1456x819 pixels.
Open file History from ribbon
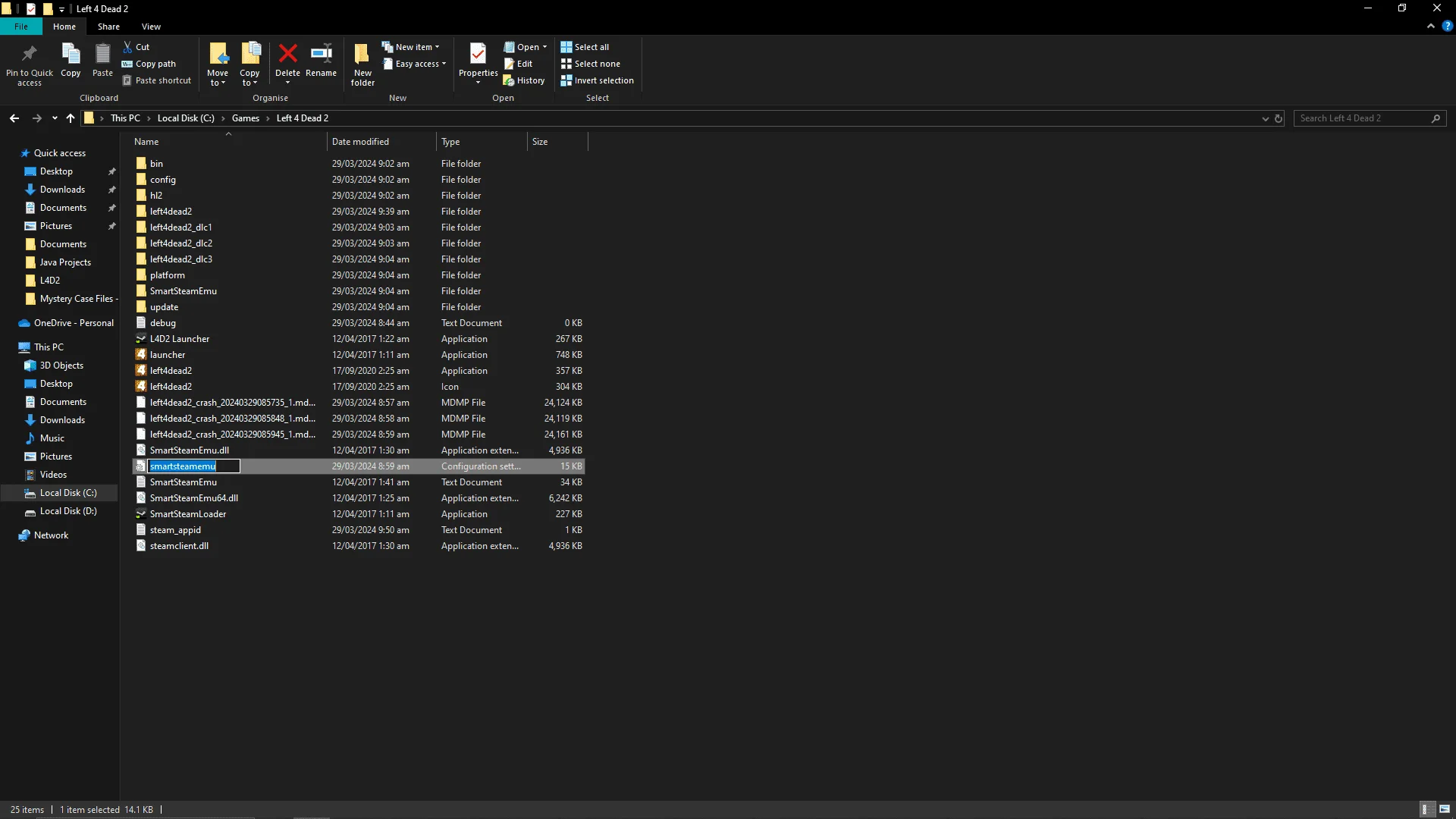(x=524, y=80)
